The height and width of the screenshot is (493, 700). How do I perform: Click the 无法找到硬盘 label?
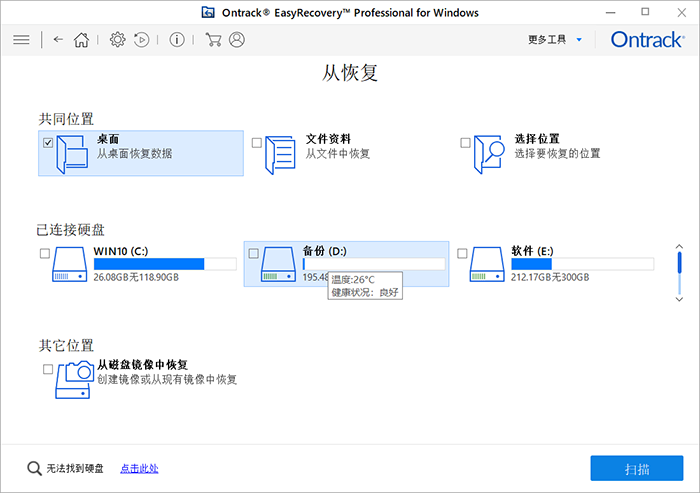pos(75,468)
